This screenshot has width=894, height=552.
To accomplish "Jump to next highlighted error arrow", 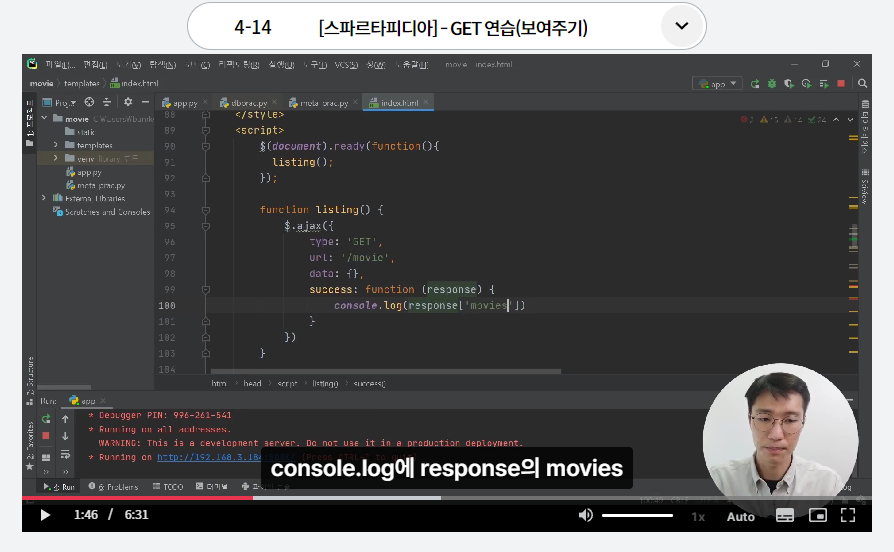I will coord(850,119).
